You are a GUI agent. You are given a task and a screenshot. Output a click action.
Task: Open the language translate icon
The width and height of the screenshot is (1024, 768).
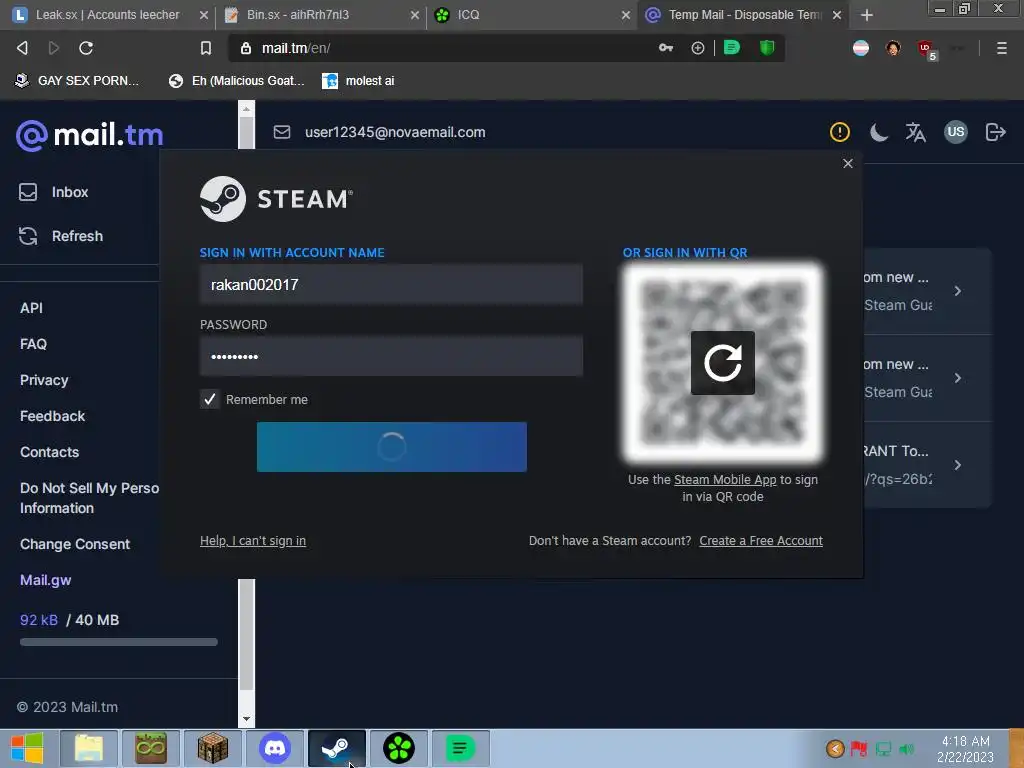pyautogui.click(x=916, y=132)
